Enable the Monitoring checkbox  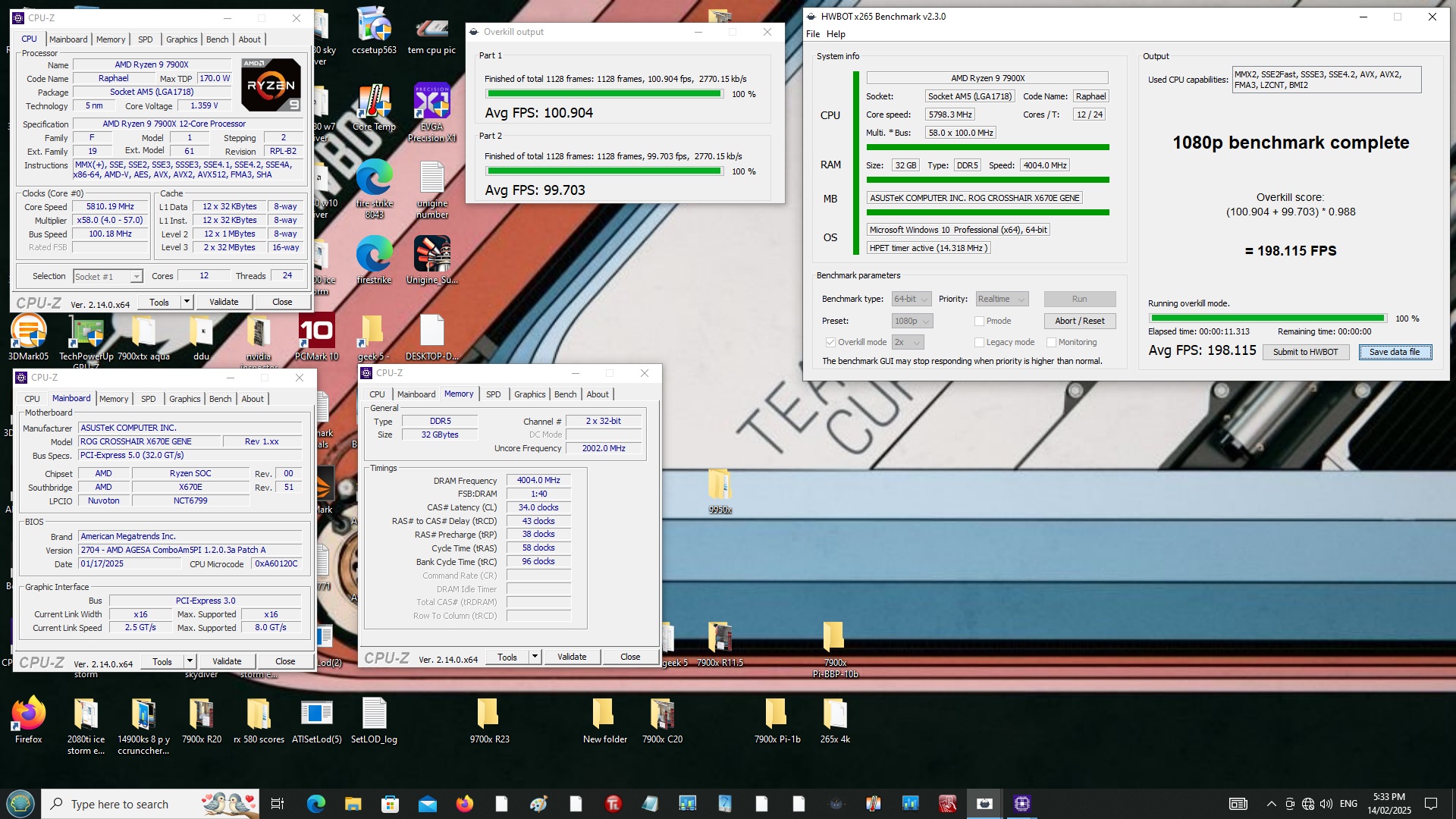click(1051, 342)
